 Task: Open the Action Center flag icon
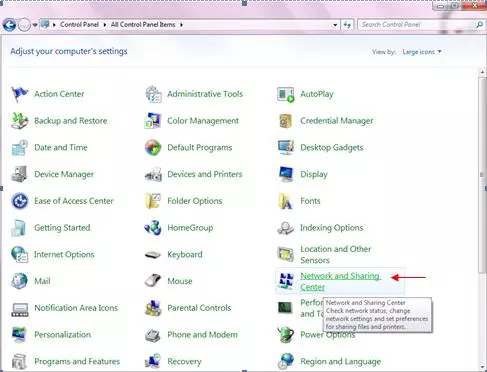[x=19, y=94]
